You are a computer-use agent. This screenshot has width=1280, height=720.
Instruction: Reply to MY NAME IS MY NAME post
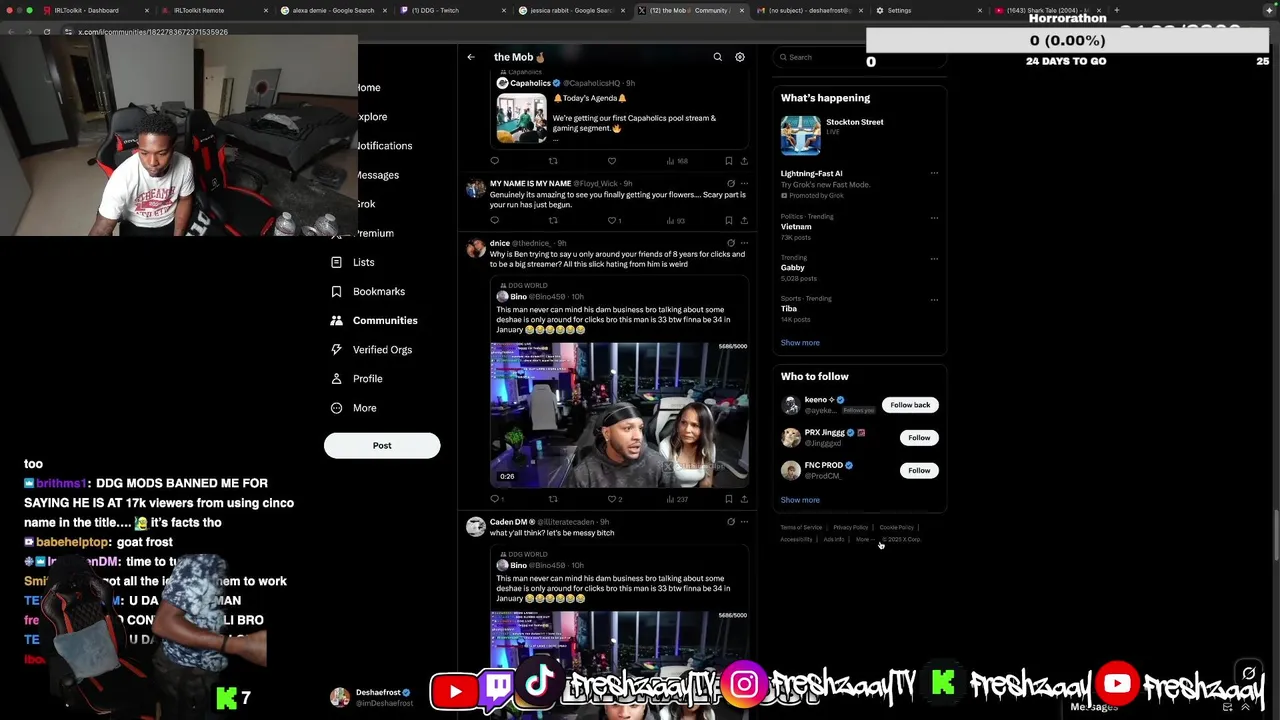click(x=494, y=220)
